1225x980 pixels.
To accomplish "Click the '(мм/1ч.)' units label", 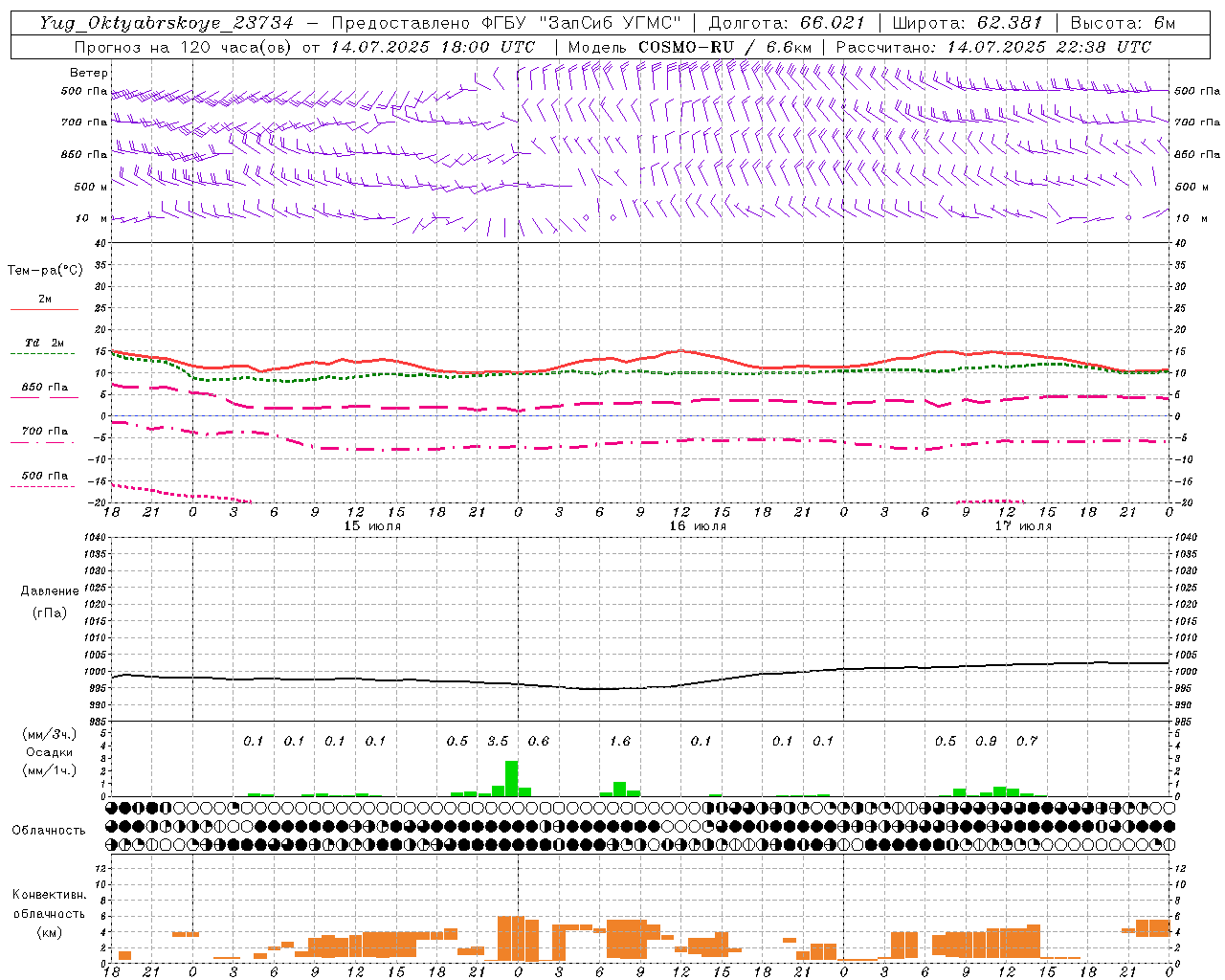I will pos(49,770).
